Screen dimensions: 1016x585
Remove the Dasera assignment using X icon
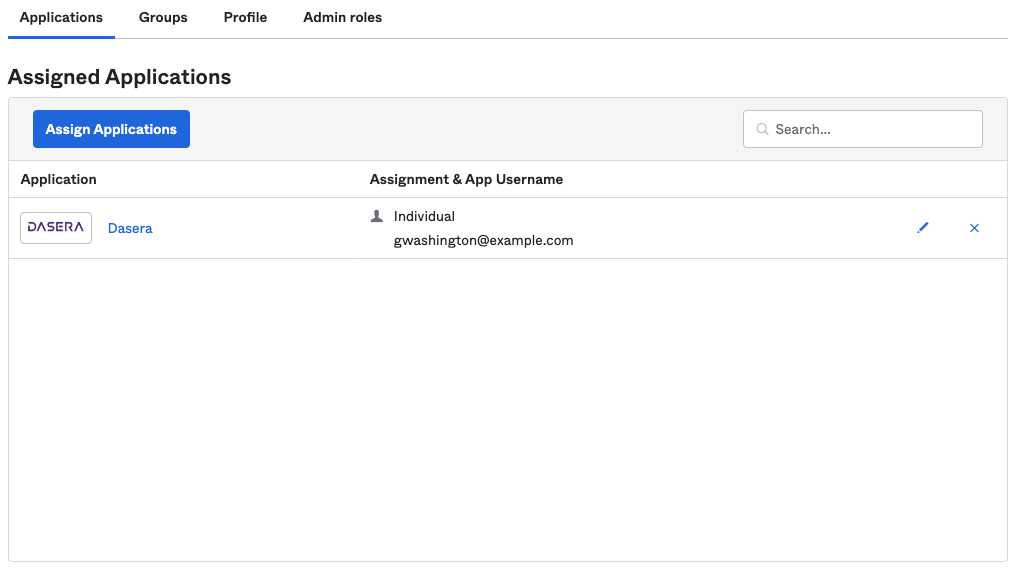click(974, 227)
